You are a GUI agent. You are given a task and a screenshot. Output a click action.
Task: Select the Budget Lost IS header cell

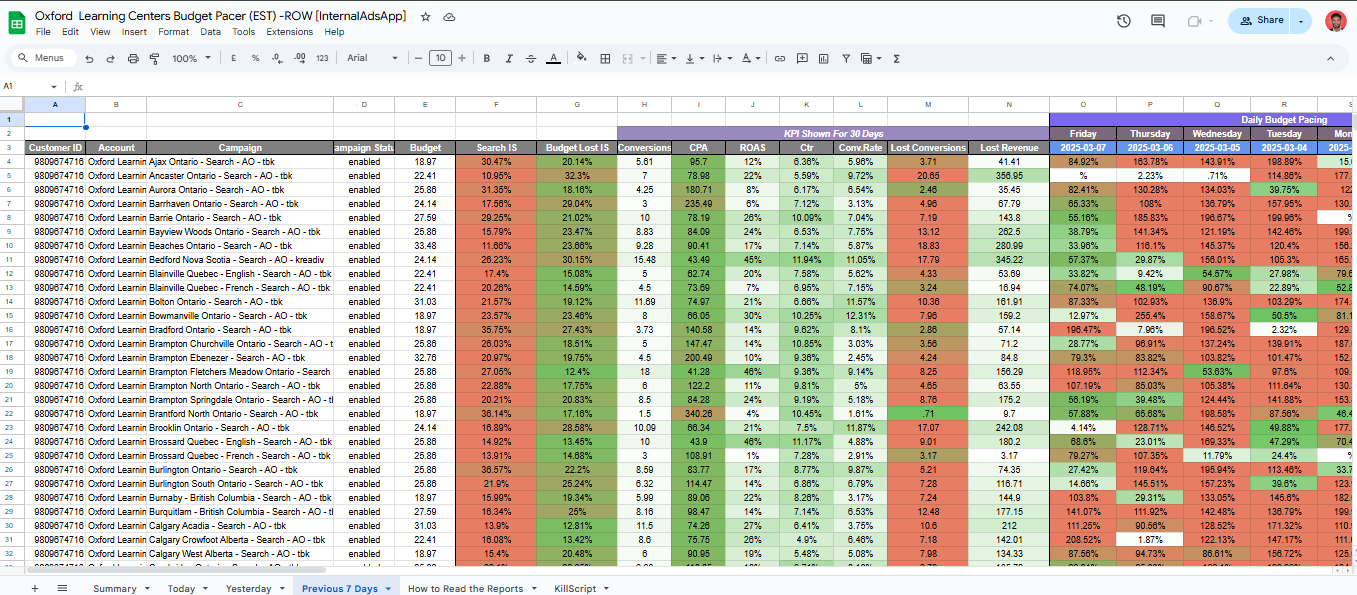pyautogui.click(x=577, y=148)
